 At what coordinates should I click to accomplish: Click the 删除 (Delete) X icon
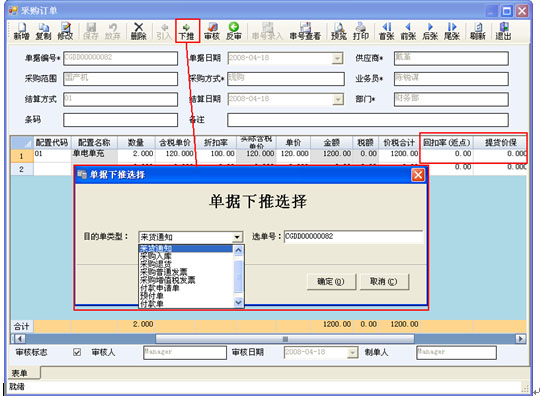tap(138, 31)
